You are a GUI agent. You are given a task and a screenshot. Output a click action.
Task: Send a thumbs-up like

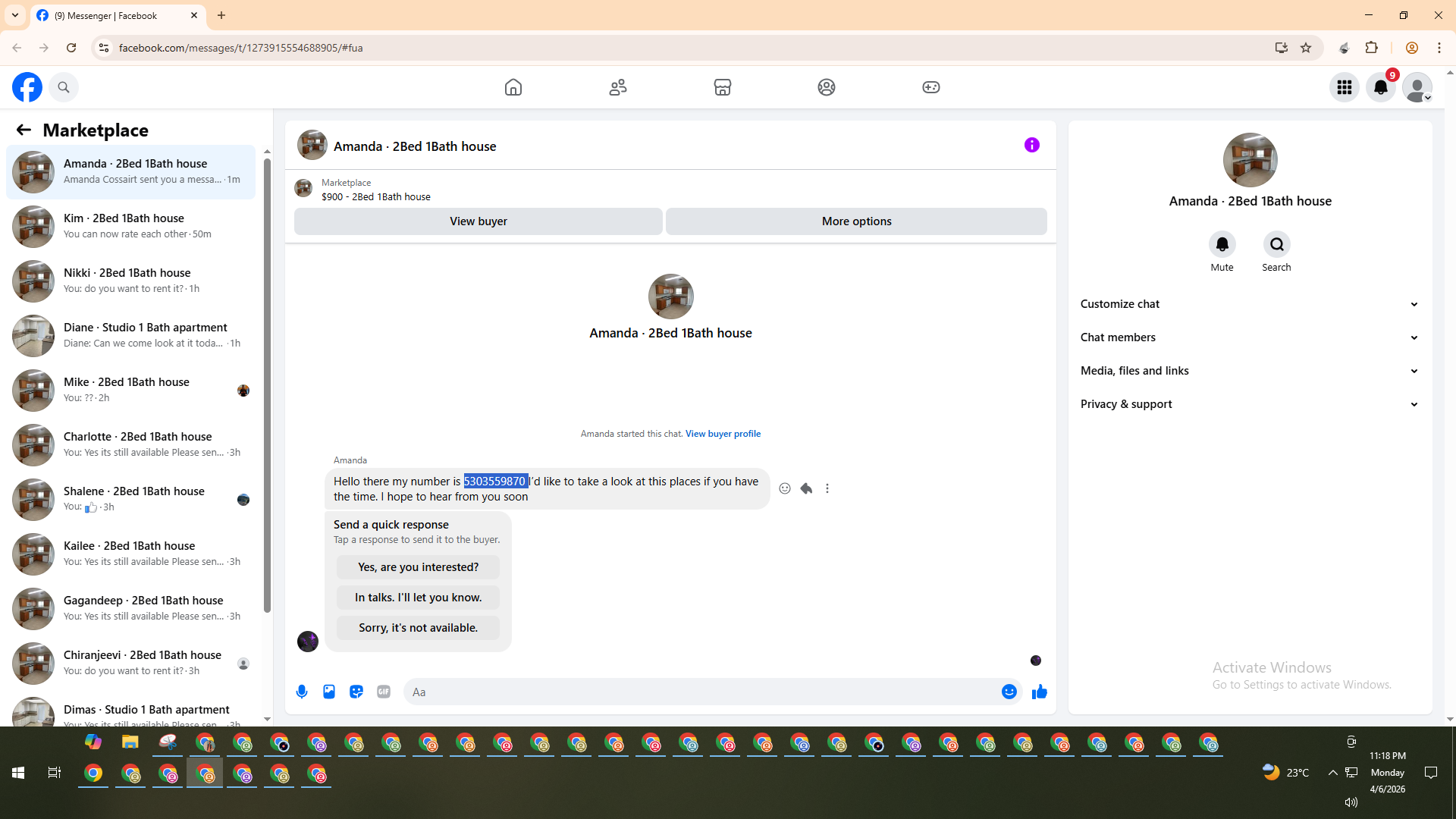pyautogui.click(x=1040, y=692)
